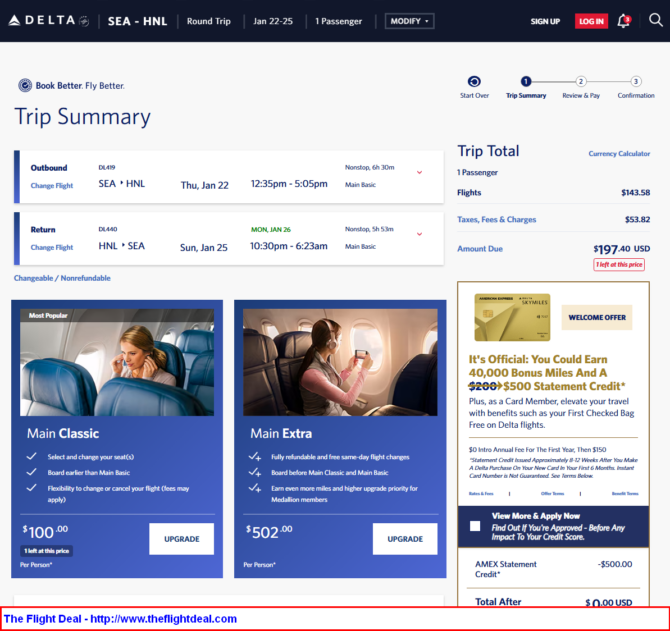Open the notifications bell icon
The width and height of the screenshot is (670, 631).
click(624, 21)
